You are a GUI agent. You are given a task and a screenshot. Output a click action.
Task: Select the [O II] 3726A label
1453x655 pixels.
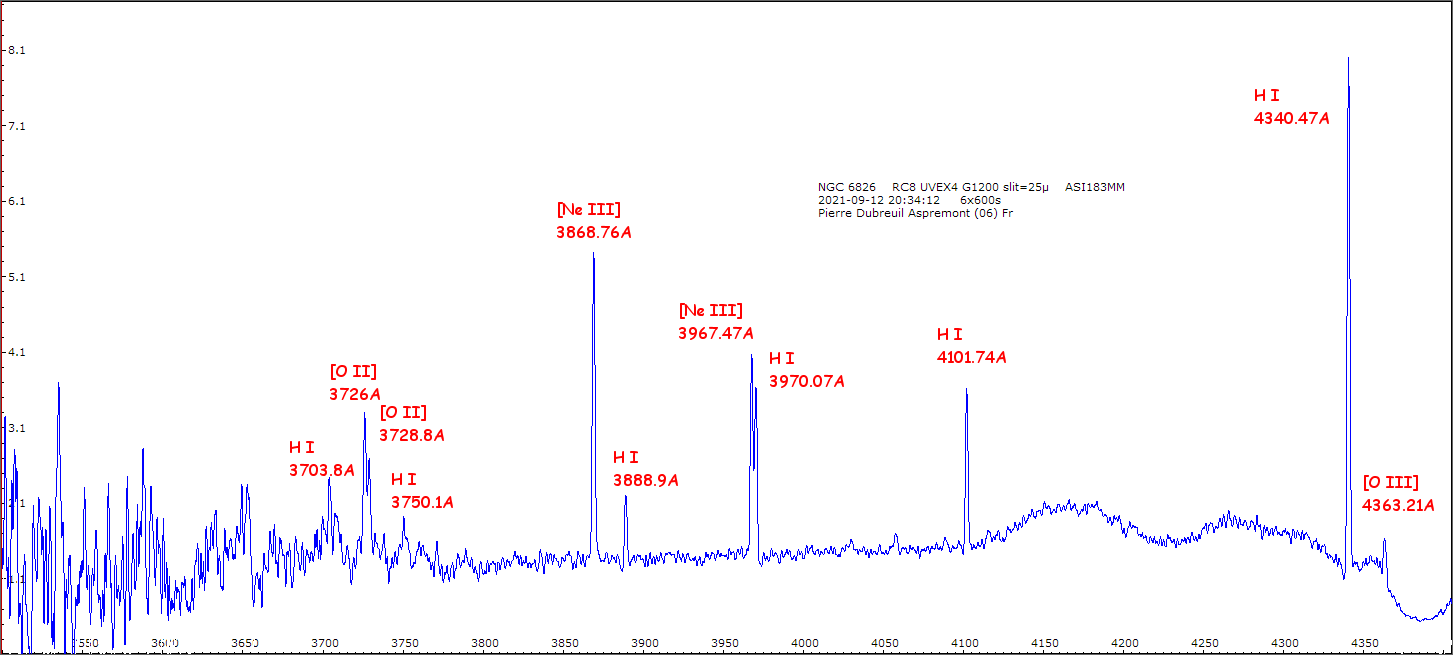354,383
